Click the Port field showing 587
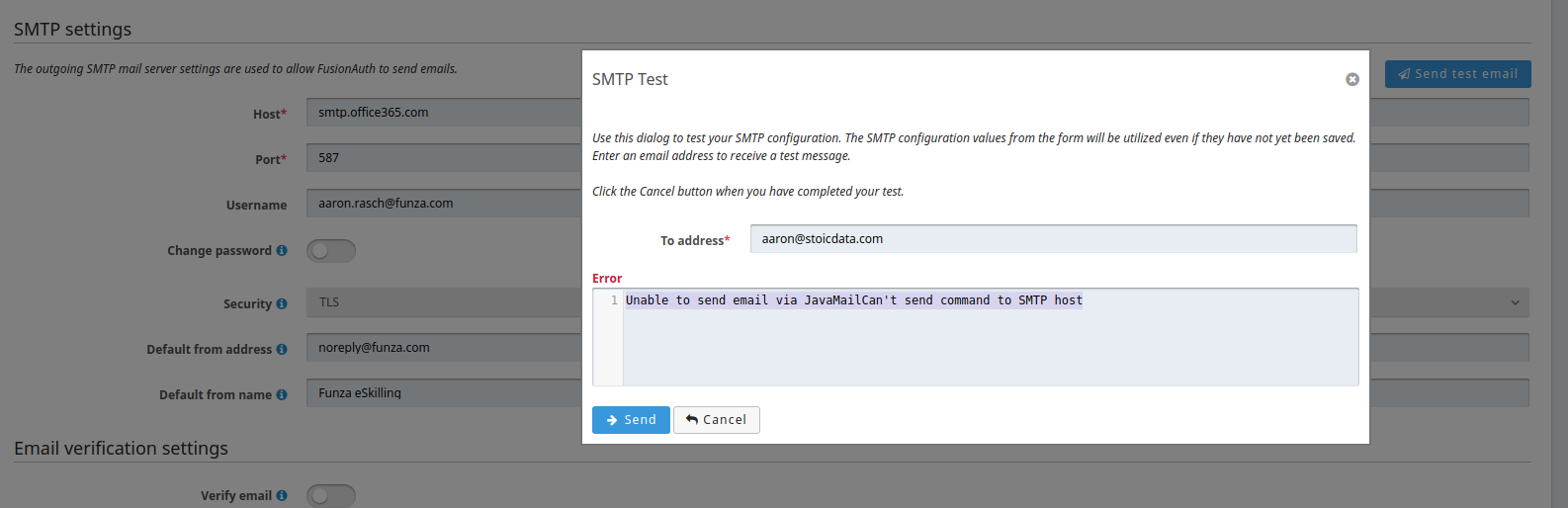 [443, 158]
